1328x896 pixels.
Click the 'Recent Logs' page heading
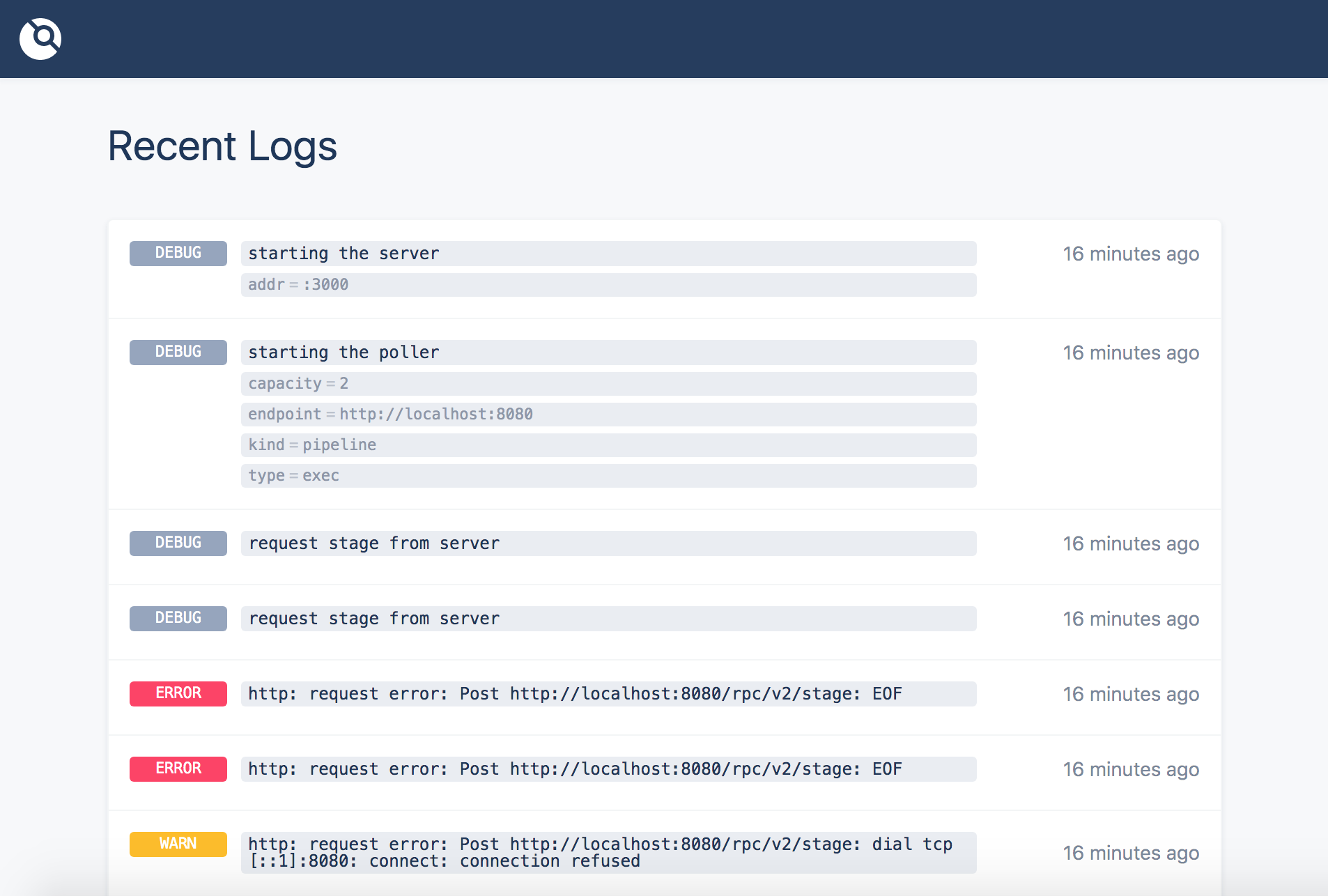point(222,146)
